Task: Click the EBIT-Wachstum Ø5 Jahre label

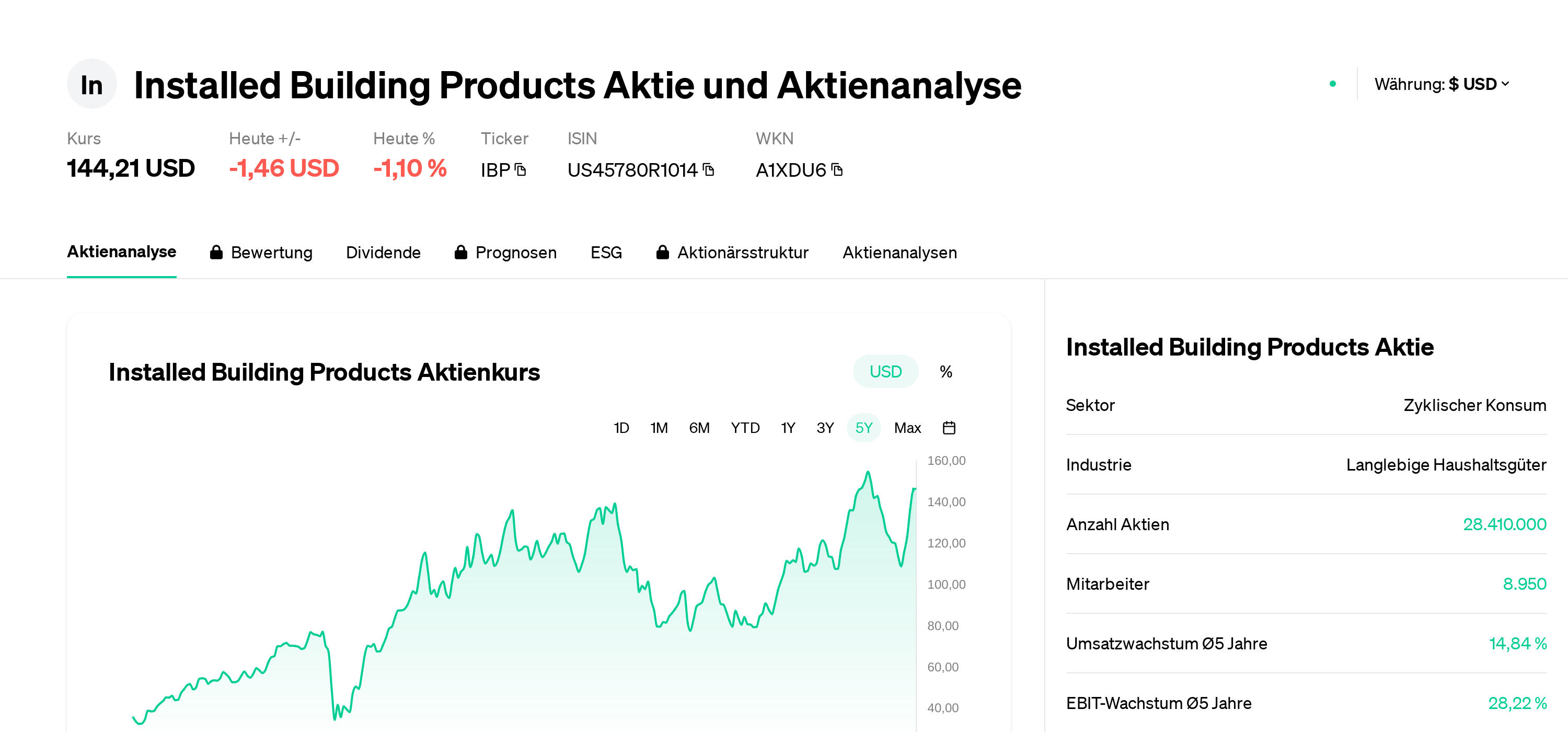Action: [x=1158, y=703]
